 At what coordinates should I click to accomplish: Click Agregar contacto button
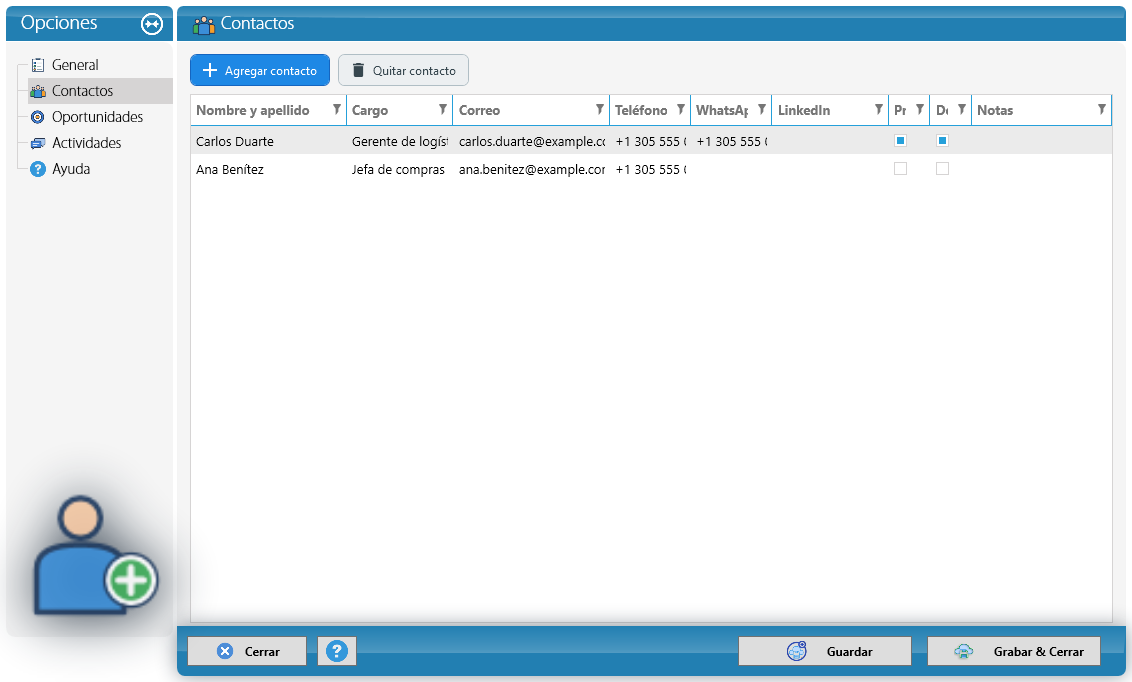260,70
